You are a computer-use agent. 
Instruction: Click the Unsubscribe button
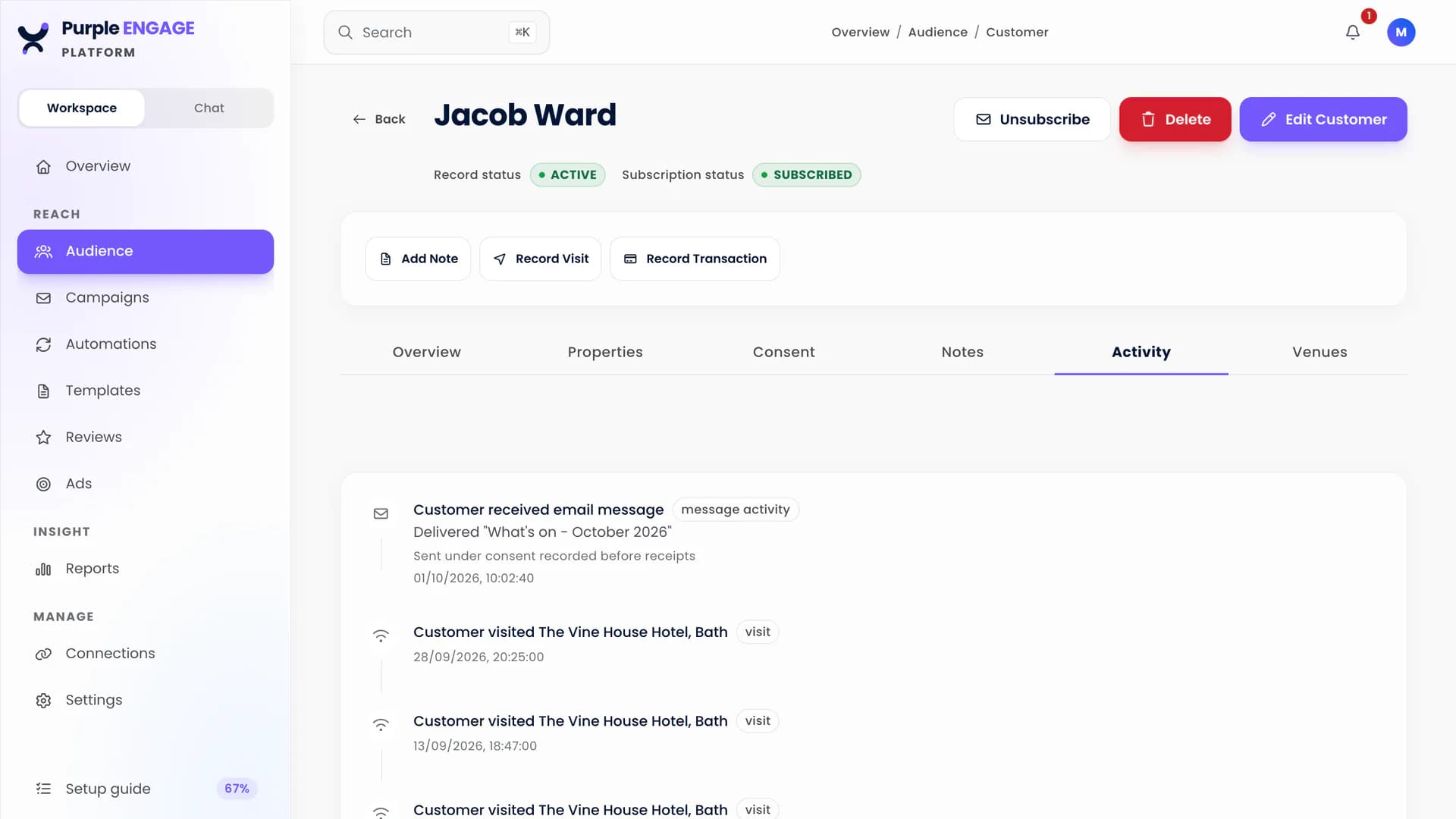pyautogui.click(x=1032, y=119)
